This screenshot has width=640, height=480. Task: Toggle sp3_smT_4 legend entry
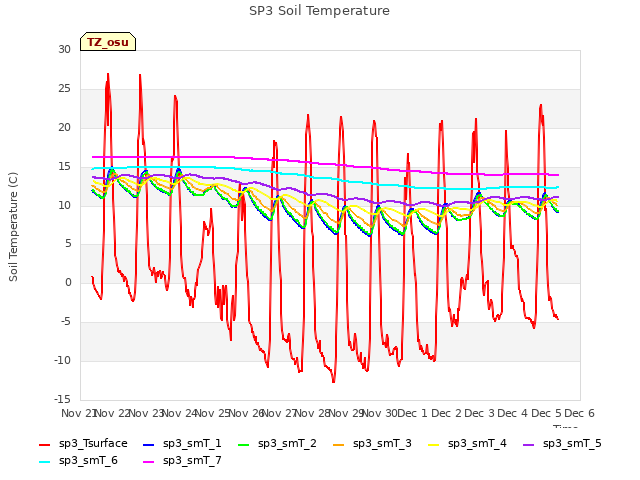click(467, 444)
